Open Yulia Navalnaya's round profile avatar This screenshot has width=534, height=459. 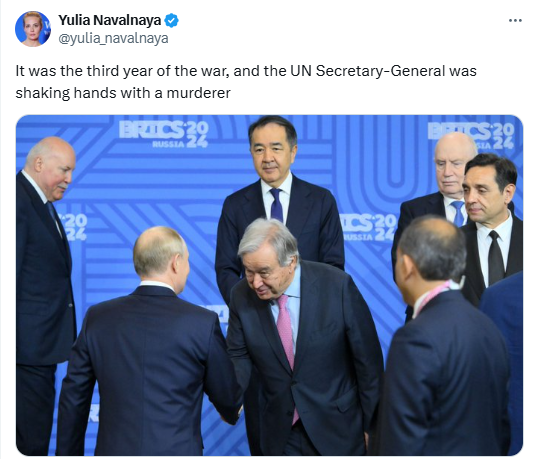pos(33,29)
